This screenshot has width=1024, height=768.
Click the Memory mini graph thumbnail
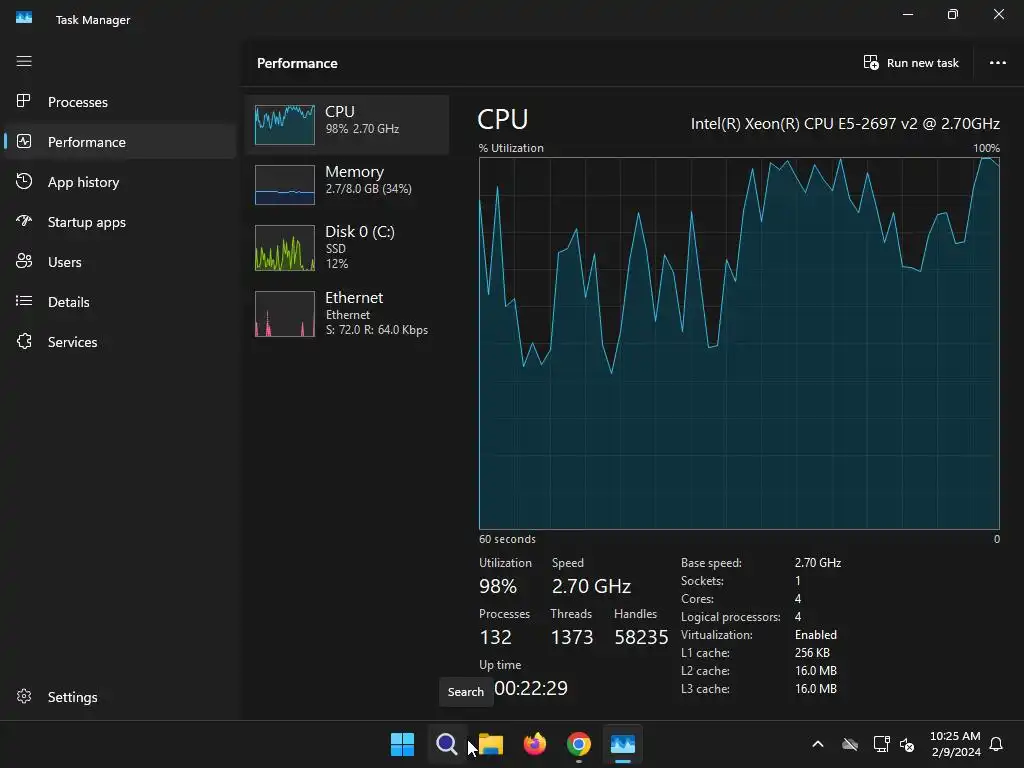pyautogui.click(x=285, y=185)
